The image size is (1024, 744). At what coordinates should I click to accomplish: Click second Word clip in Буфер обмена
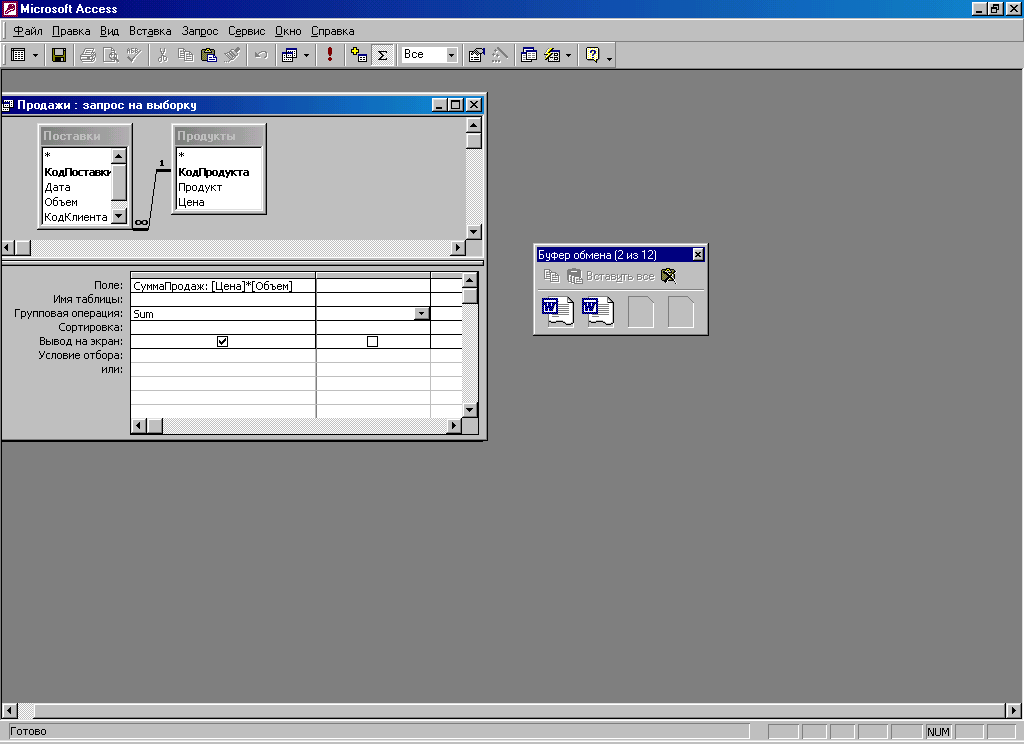point(598,312)
